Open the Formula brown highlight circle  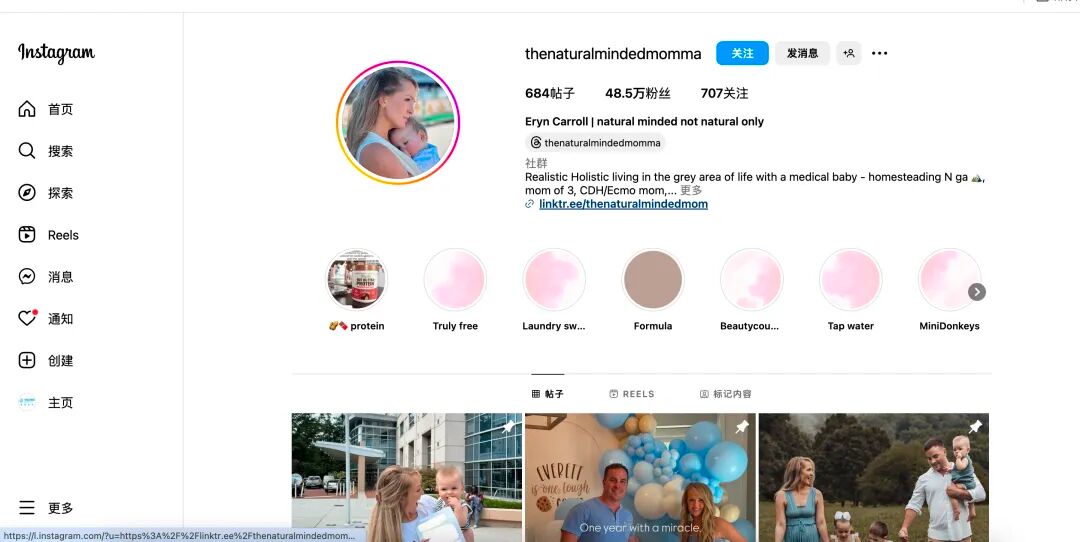[653, 280]
